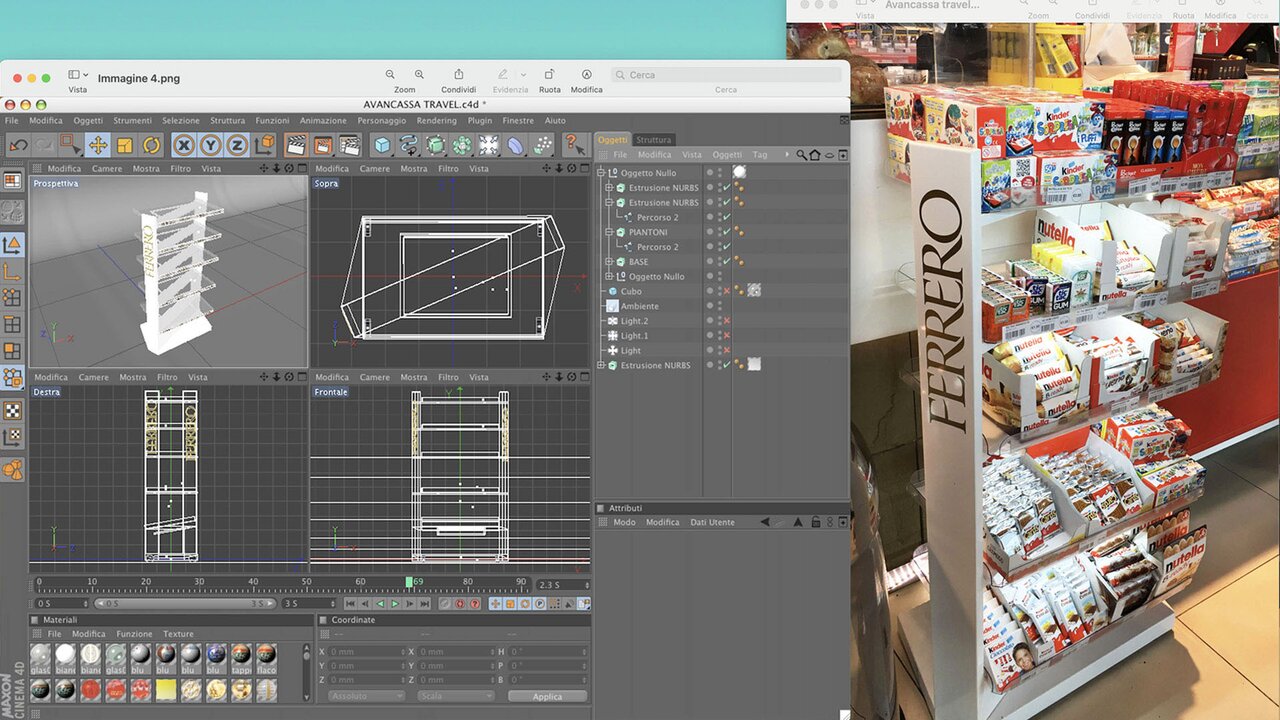Image resolution: width=1280 pixels, height=720 pixels.
Task: Click the Applica button
Action: [x=547, y=696]
